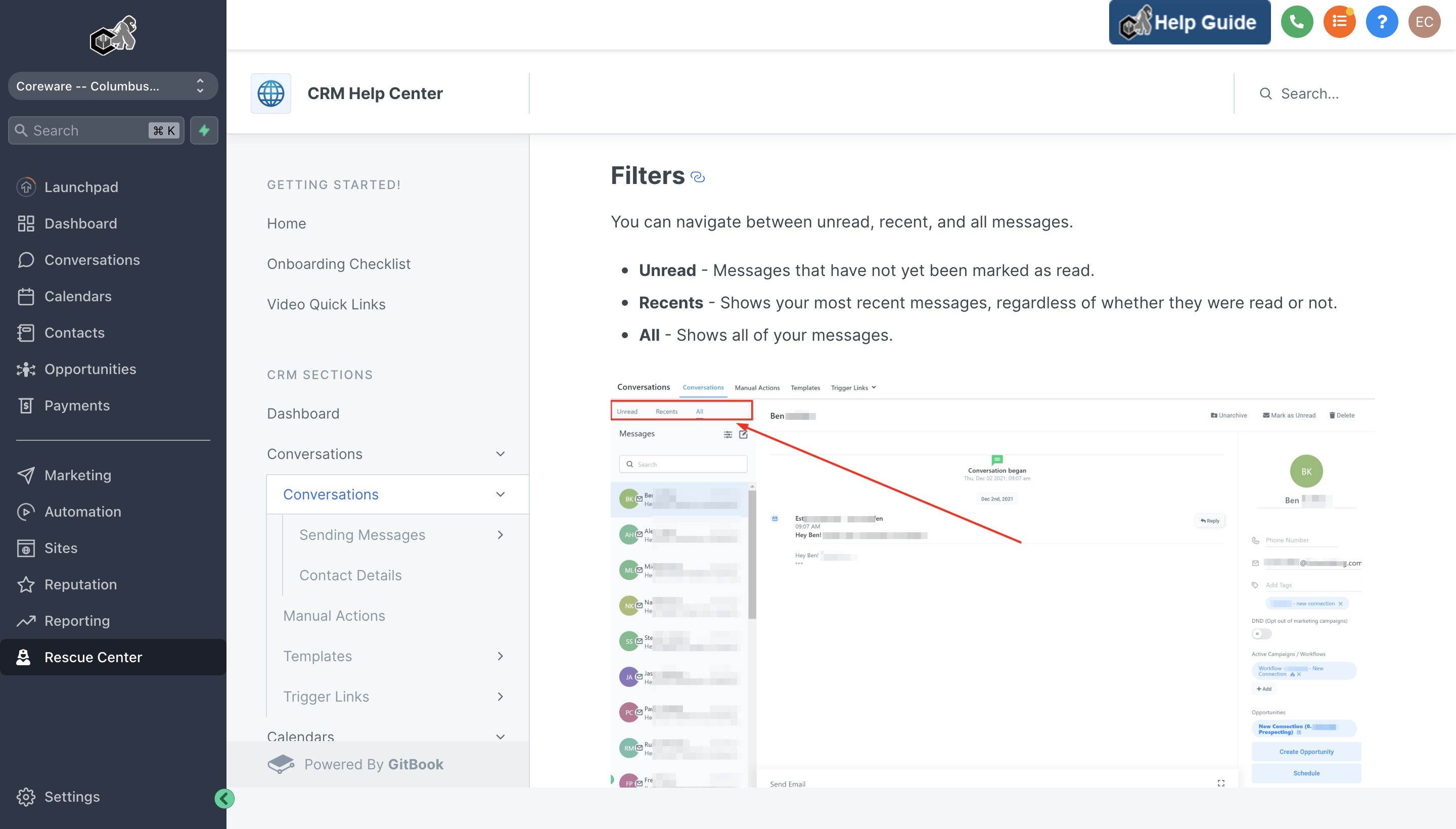The image size is (1456, 829).
Task: Click the Coreware gorilla logo
Action: click(113, 35)
